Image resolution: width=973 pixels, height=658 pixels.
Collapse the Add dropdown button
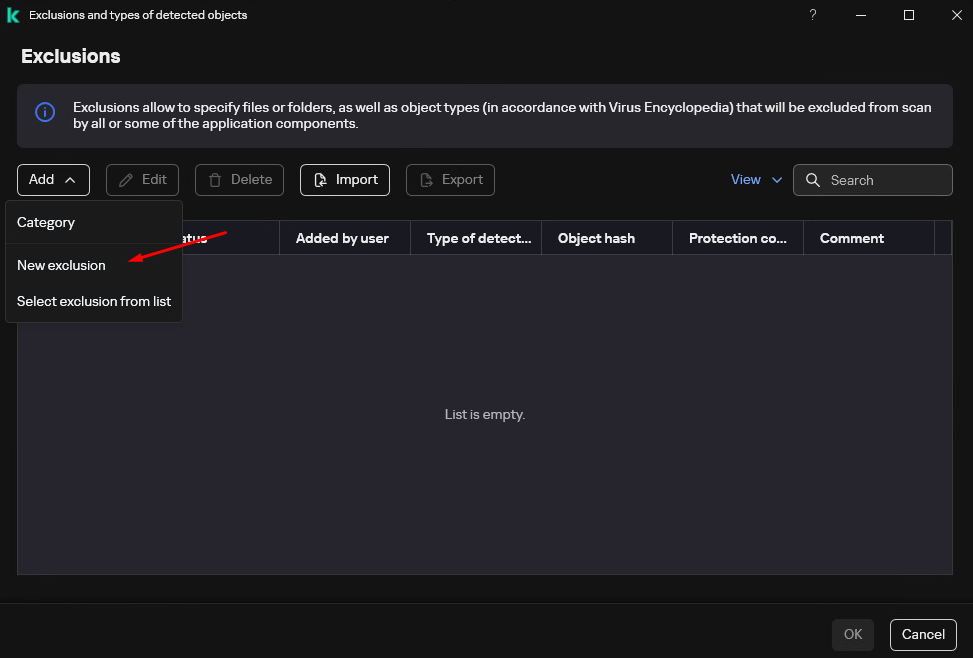click(53, 180)
